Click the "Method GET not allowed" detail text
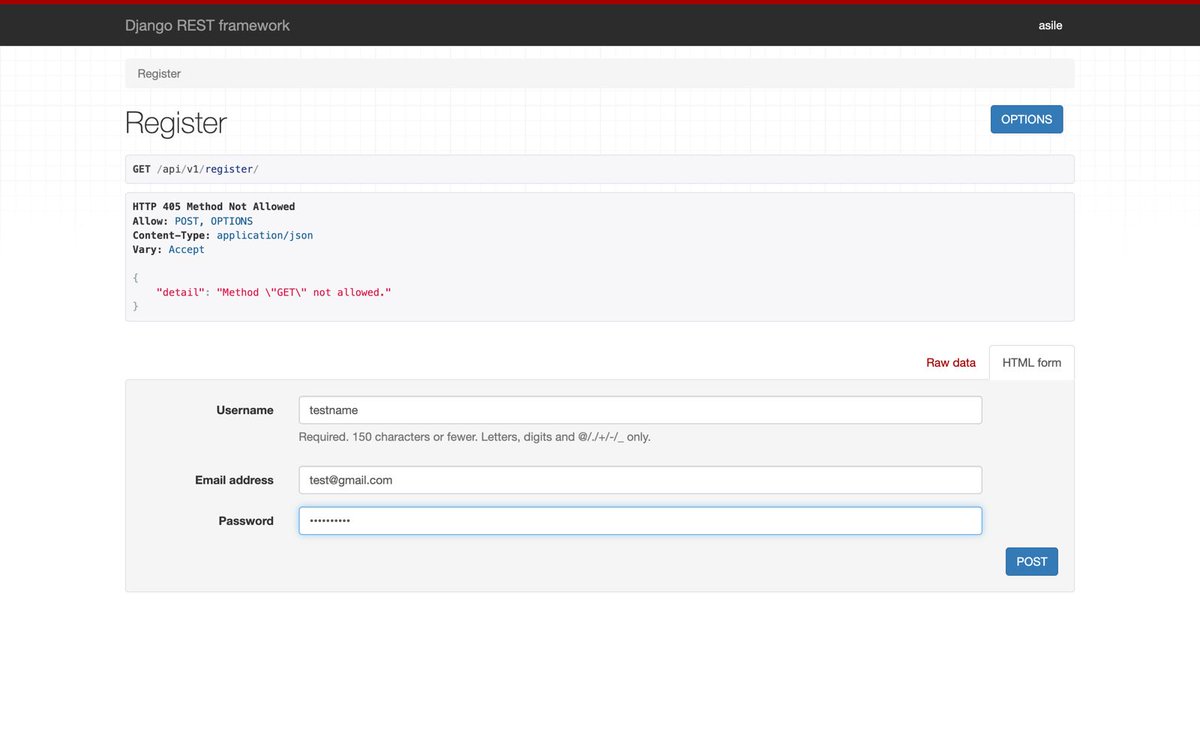This screenshot has width=1200, height=750. (x=274, y=292)
